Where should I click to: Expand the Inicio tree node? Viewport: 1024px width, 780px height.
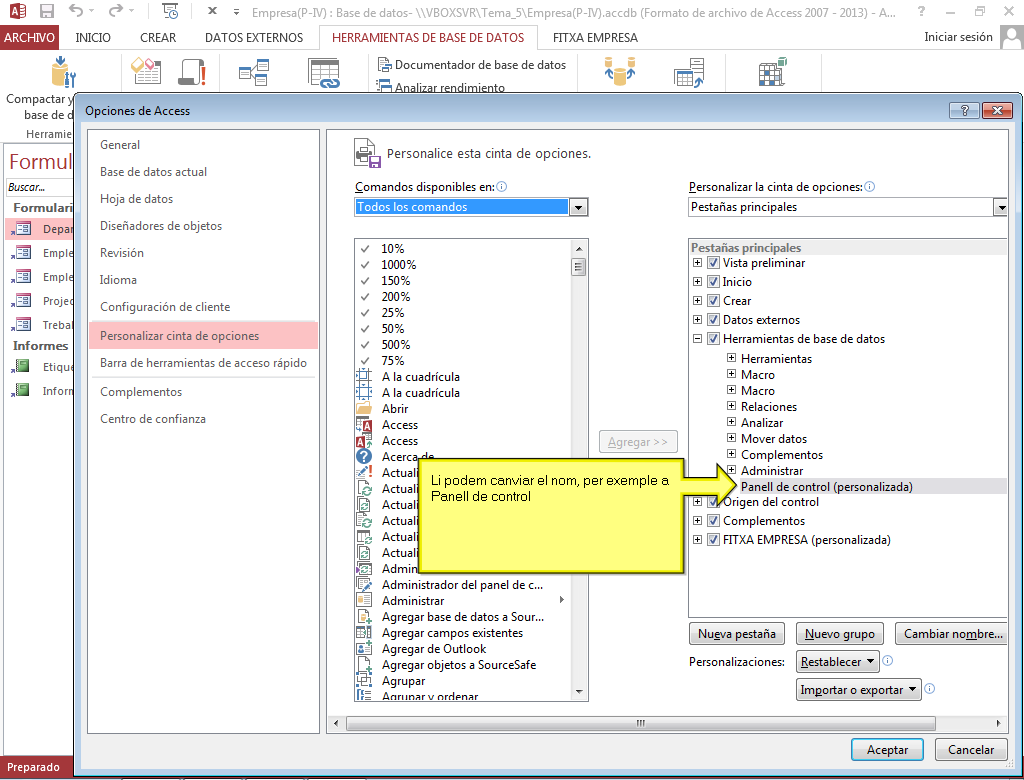[697, 282]
